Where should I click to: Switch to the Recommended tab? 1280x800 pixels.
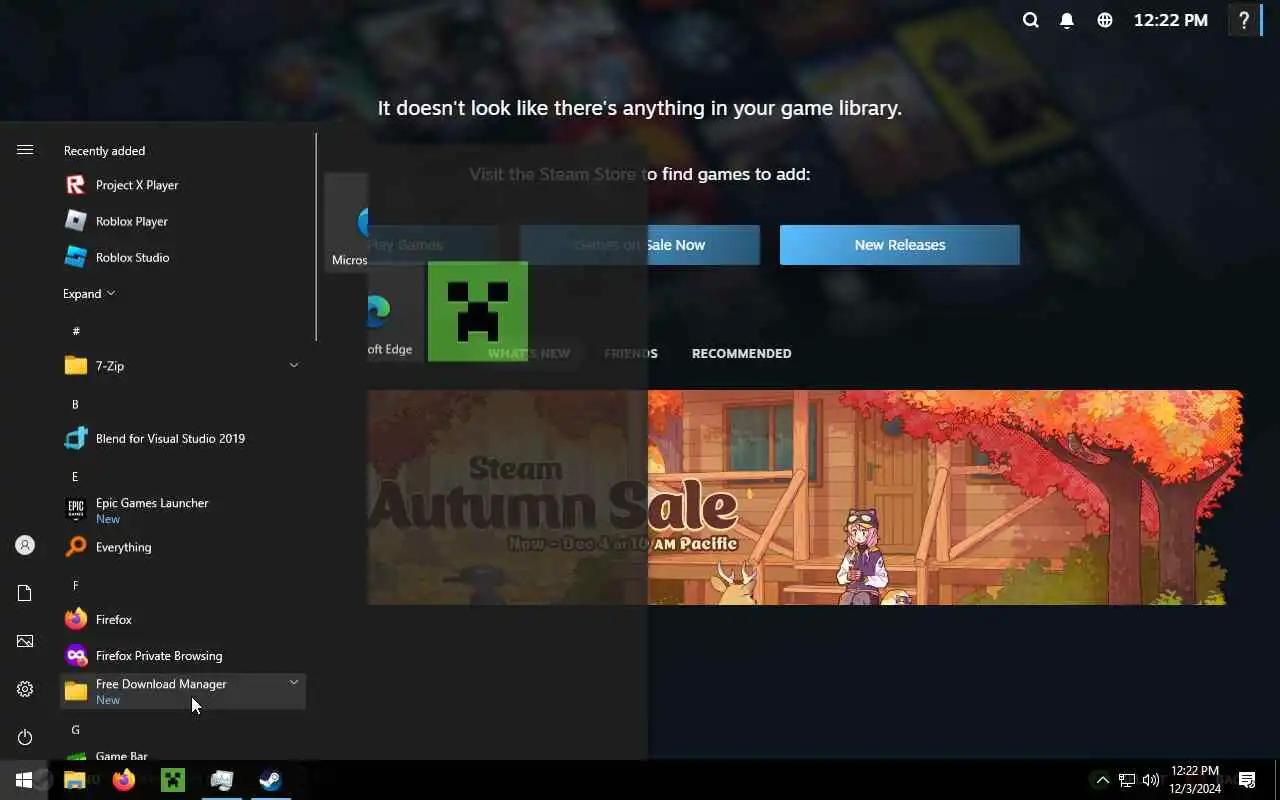(741, 353)
